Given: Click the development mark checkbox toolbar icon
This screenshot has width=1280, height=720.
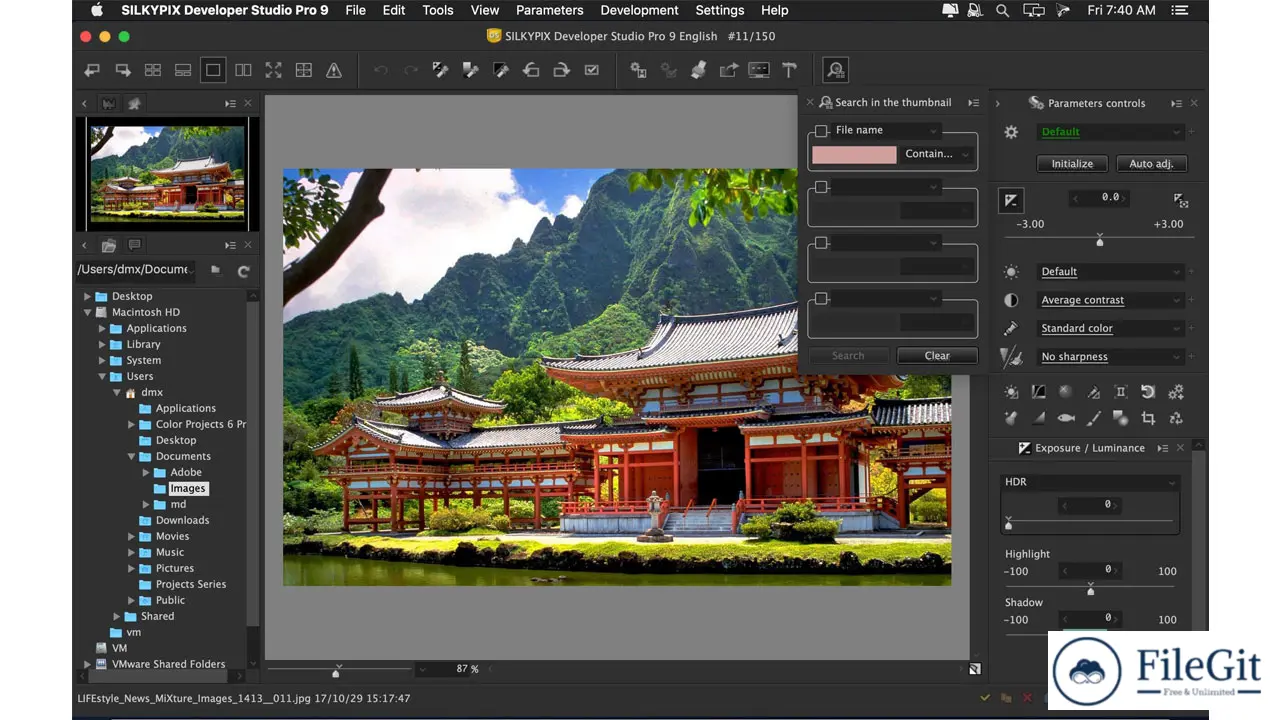Looking at the screenshot, I should tap(592, 70).
